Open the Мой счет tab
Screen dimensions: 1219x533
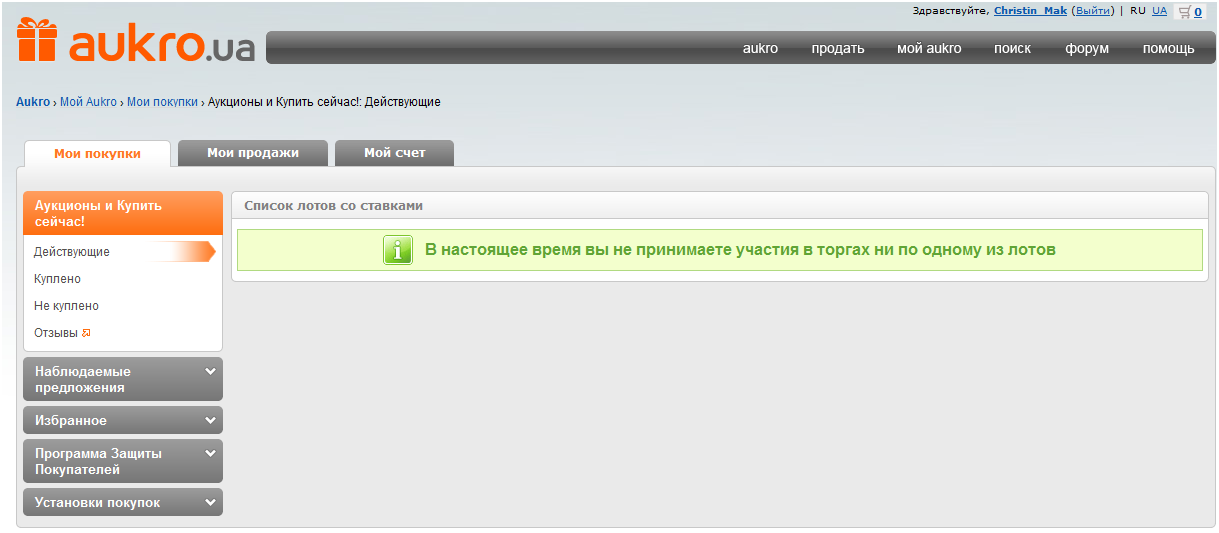pyautogui.click(x=395, y=153)
